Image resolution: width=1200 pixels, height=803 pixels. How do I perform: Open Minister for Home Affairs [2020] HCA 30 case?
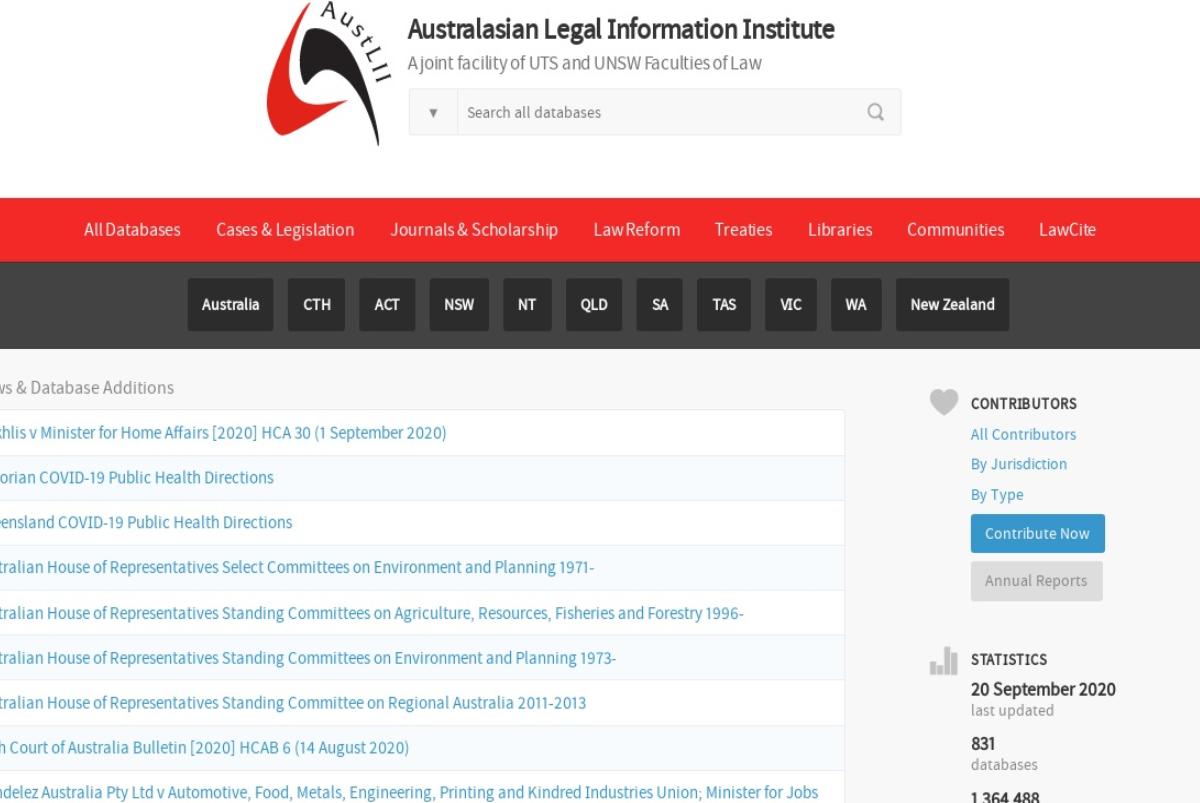click(x=222, y=433)
